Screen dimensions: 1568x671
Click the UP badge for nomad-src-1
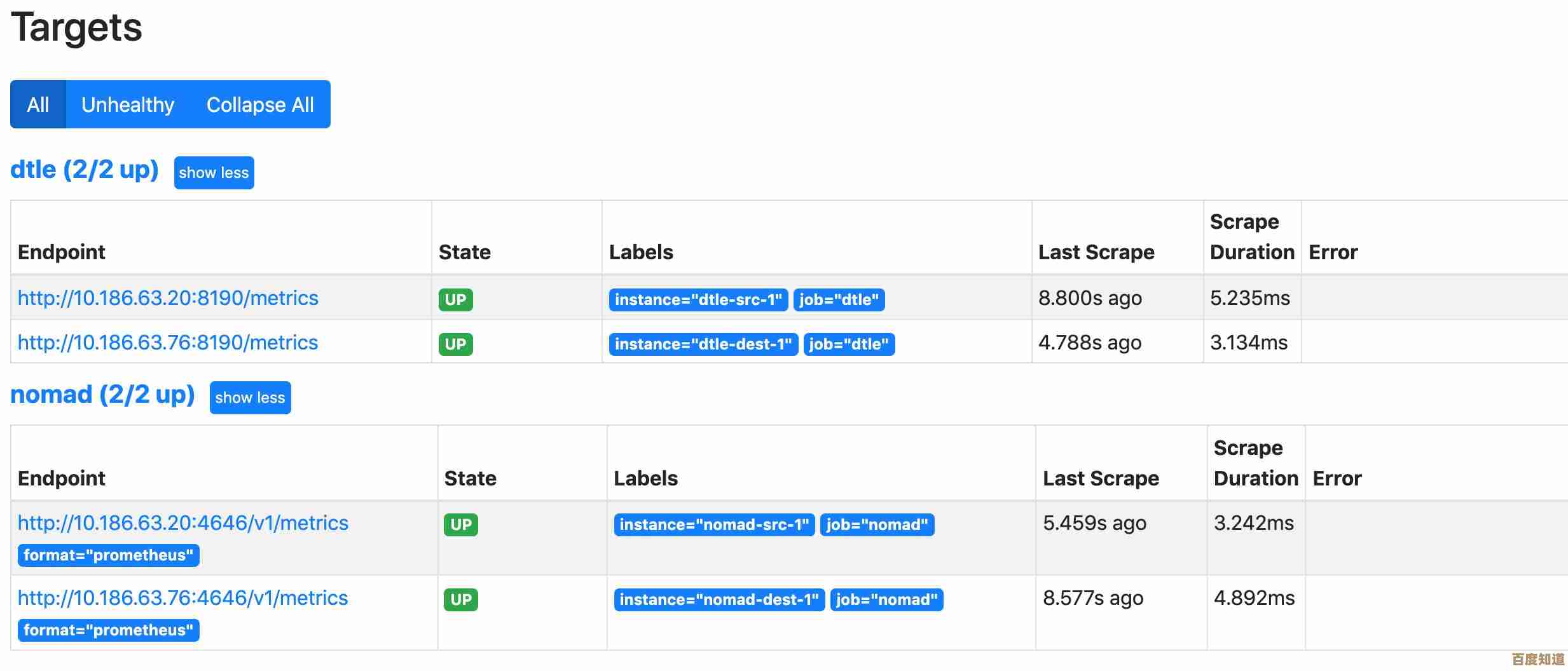pyautogui.click(x=460, y=525)
